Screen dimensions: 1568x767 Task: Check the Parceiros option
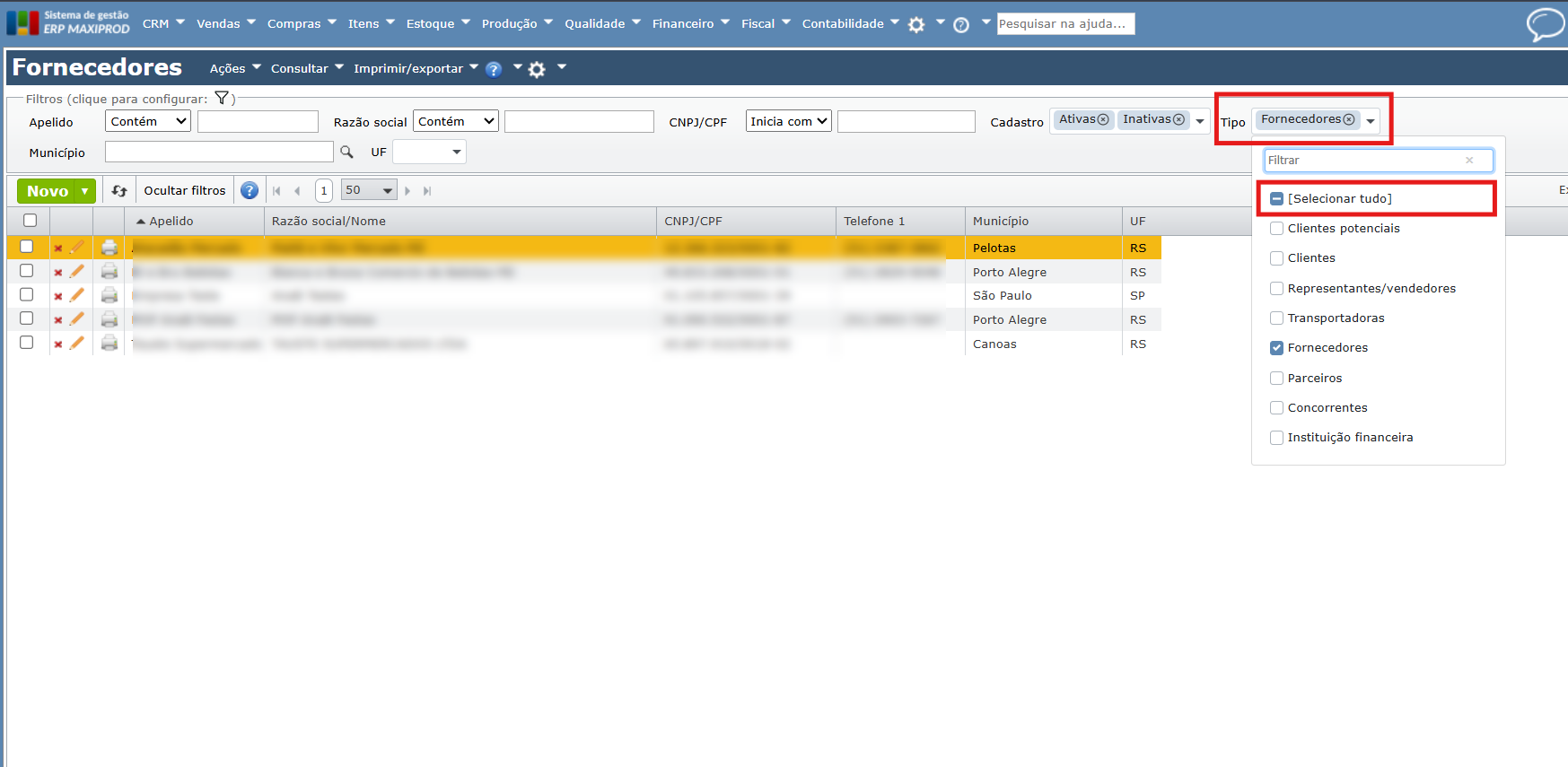(1276, 379)
